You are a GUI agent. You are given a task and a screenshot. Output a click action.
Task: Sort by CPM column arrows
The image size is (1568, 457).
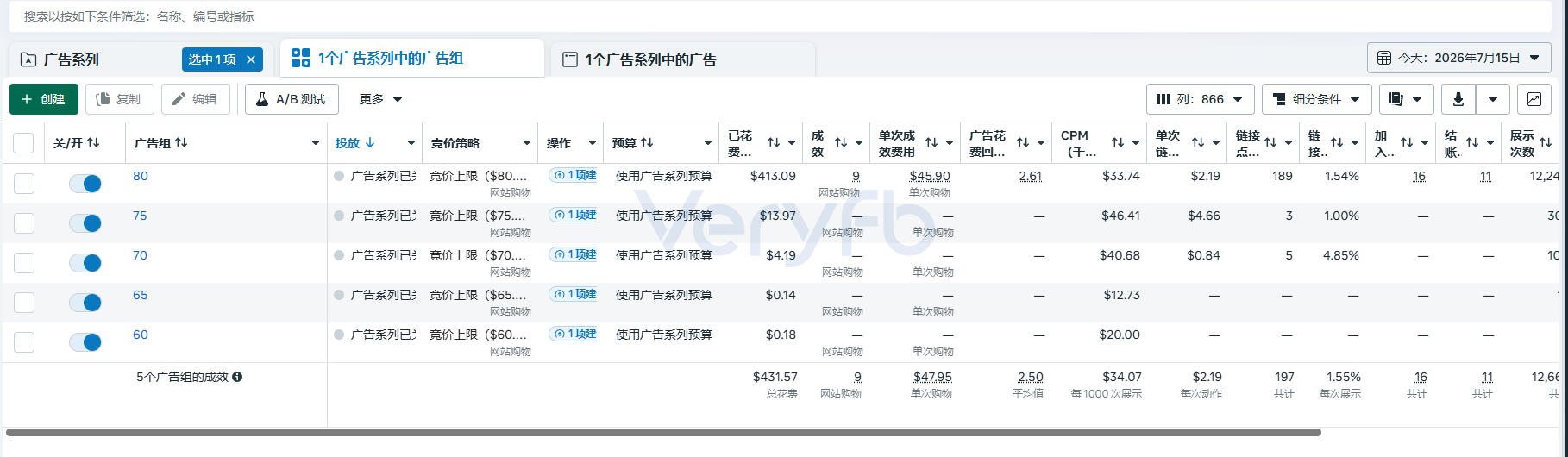pos(1118,143)
